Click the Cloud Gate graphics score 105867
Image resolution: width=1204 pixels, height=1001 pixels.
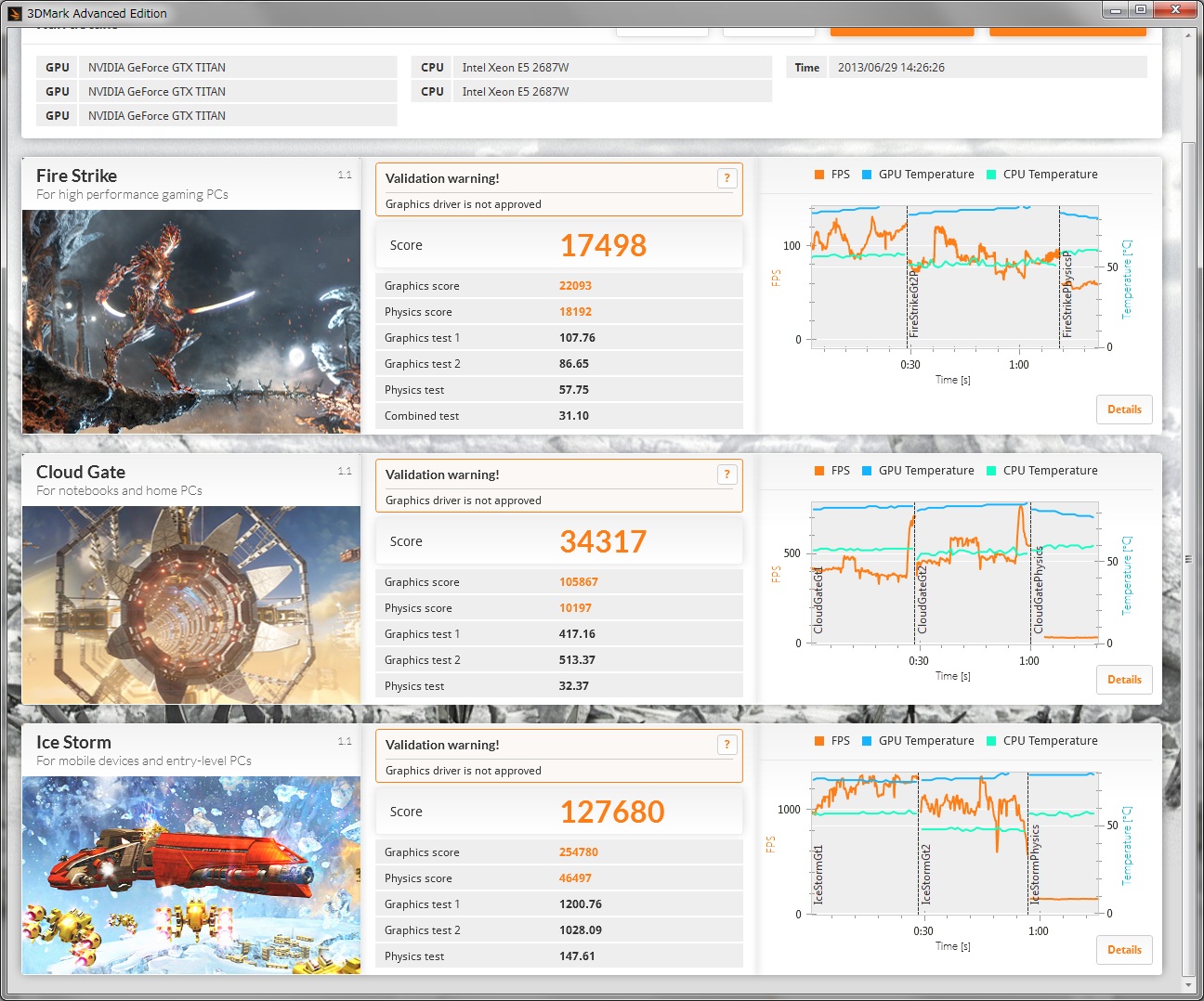click(579, 582)
